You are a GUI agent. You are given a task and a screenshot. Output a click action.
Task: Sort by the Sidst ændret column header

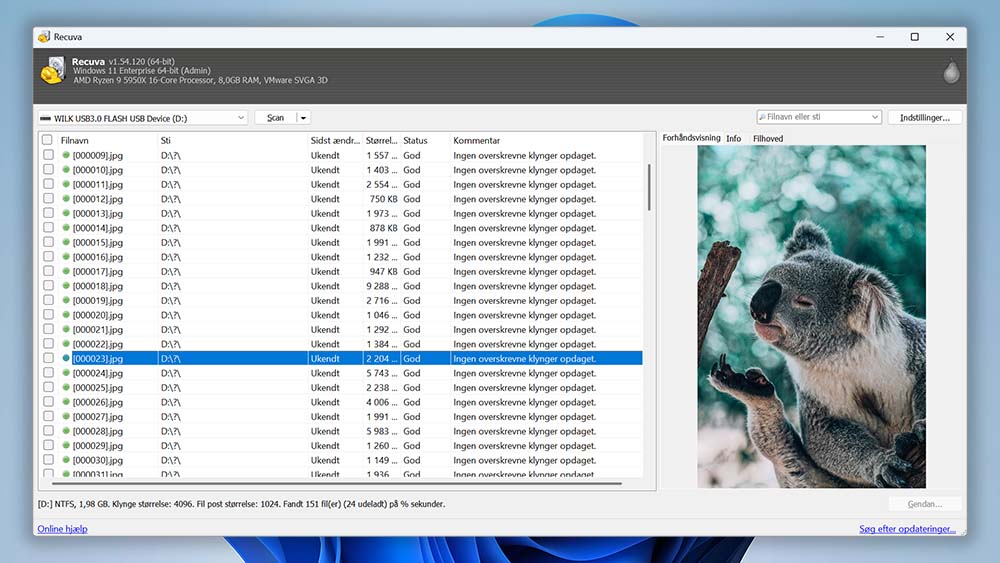(x=335, y=140)
